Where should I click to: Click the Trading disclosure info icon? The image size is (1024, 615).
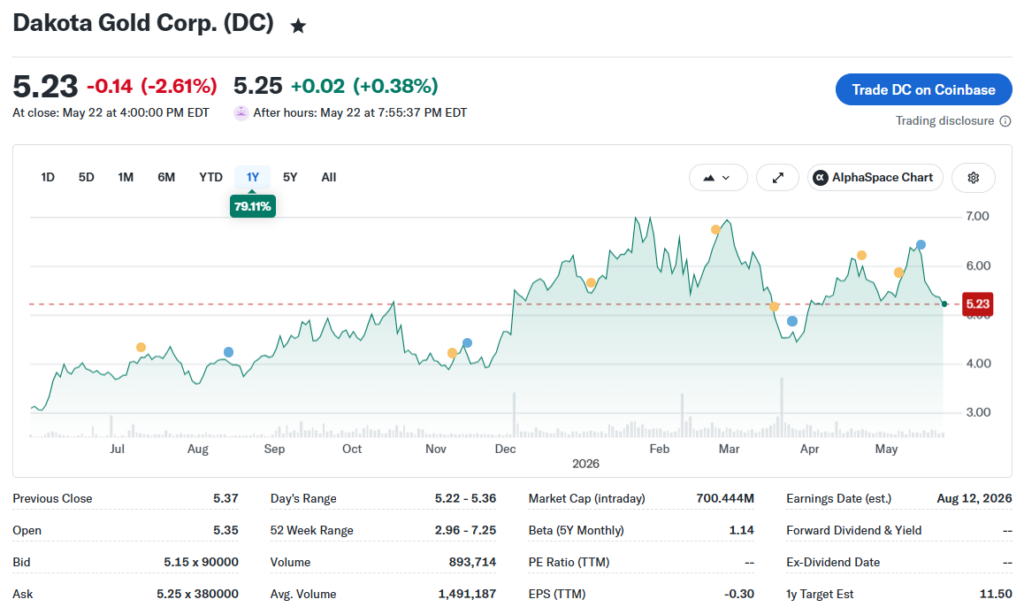coord(1006,121)
